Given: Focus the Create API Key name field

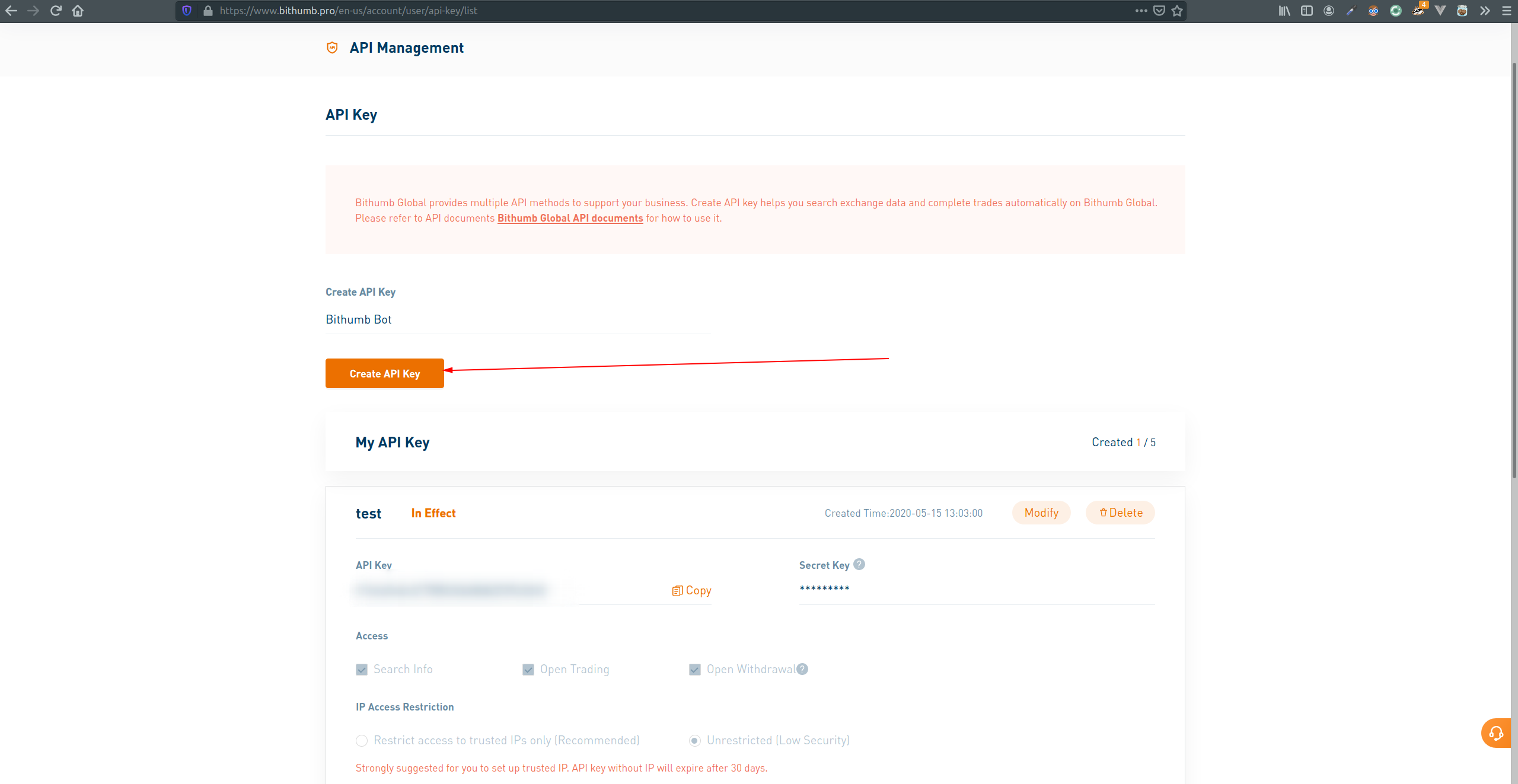Looking at the screenshot, I should tap(518, 319).
